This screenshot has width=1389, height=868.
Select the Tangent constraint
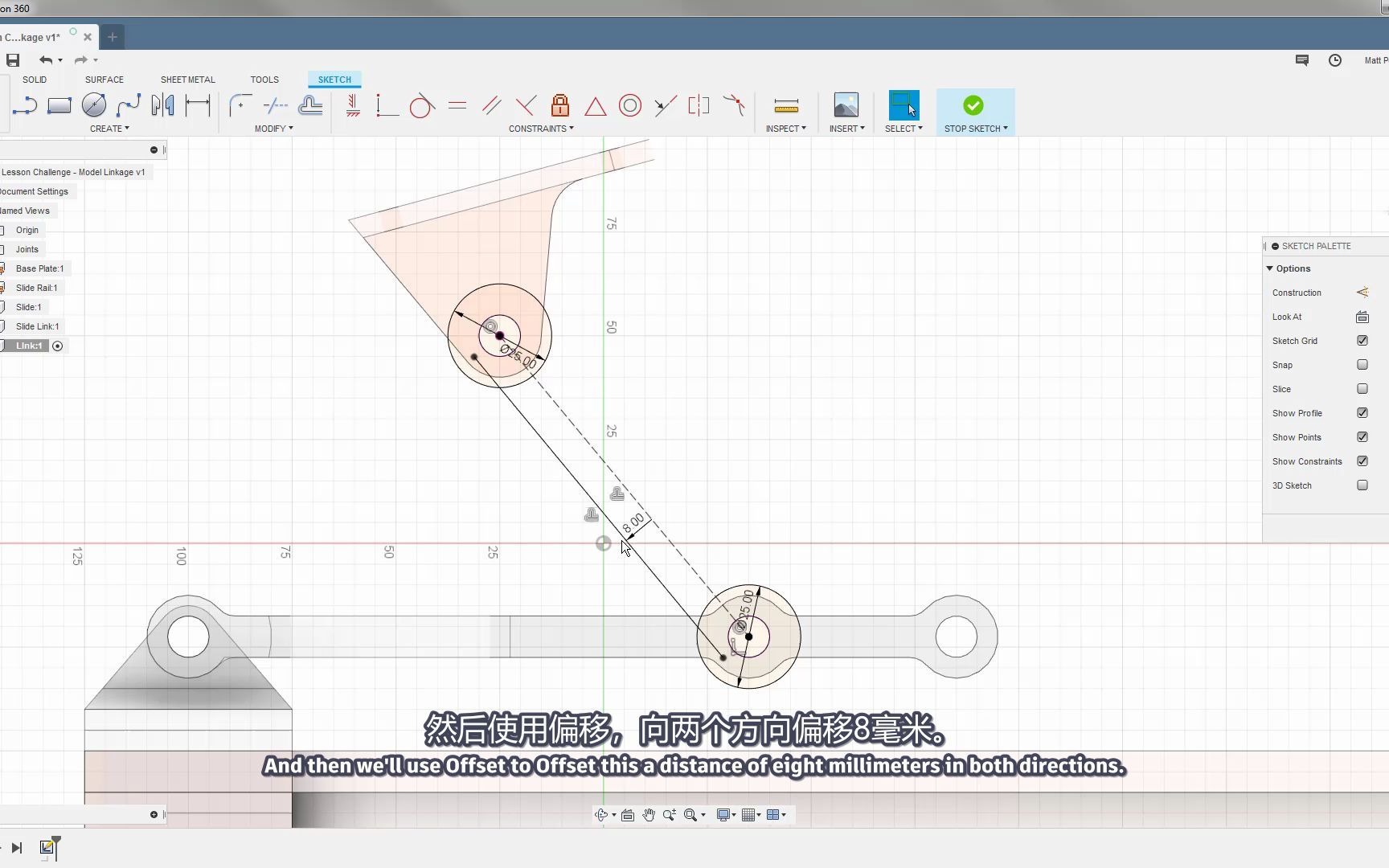click(x=421, y=105)
